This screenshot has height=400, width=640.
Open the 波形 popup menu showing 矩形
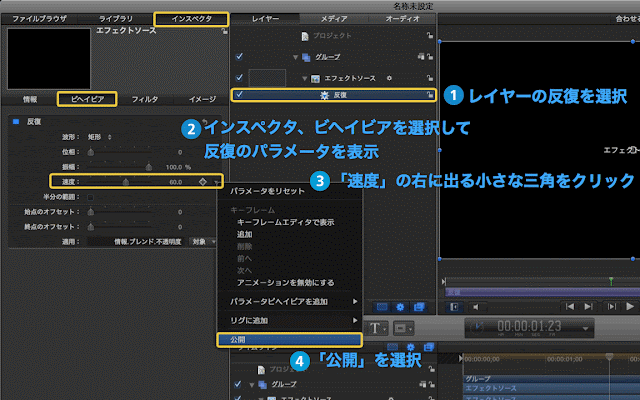pyautogui.click(x=100, y=137)
